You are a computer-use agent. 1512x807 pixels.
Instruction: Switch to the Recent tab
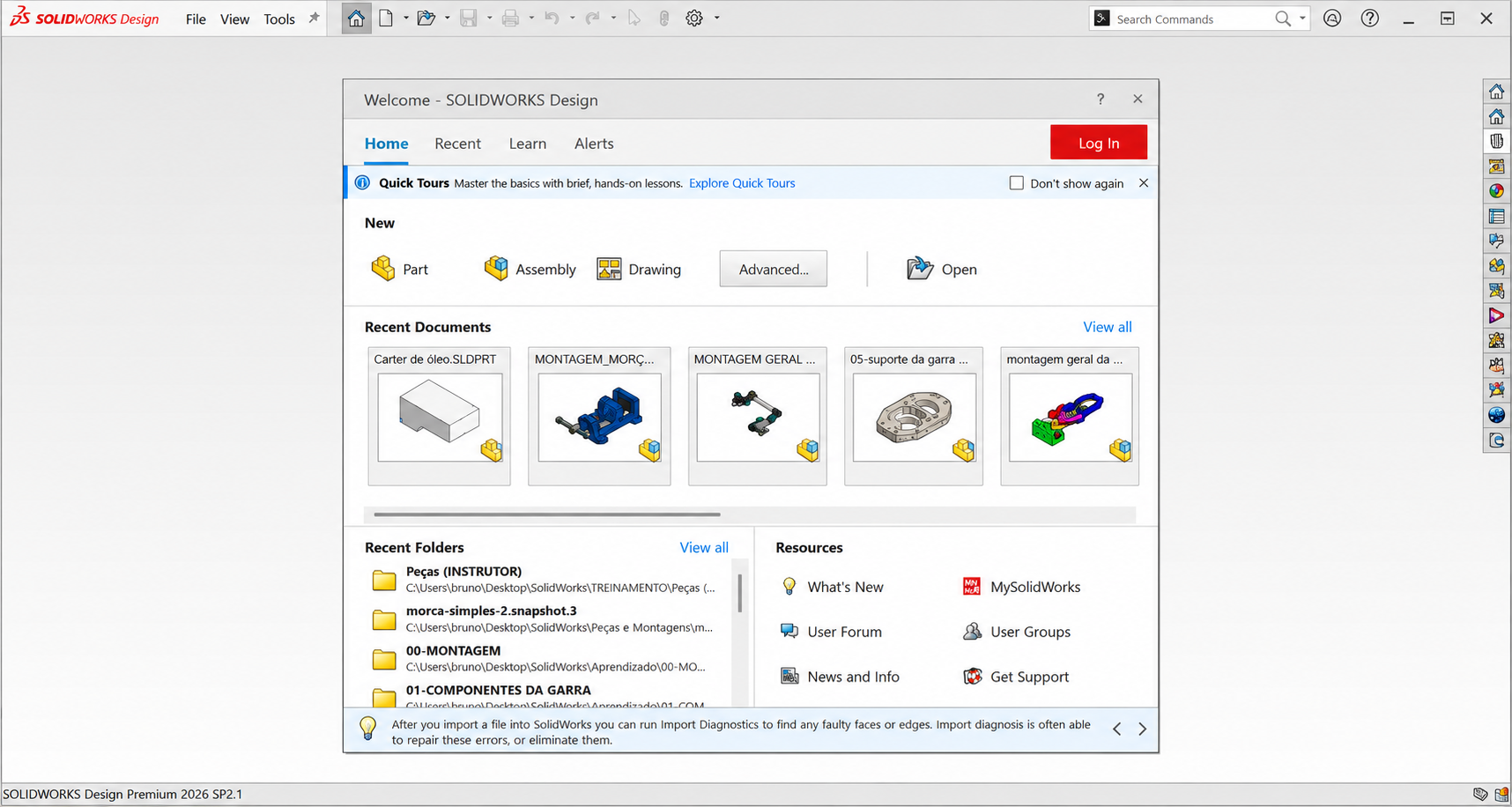(457, 144)
